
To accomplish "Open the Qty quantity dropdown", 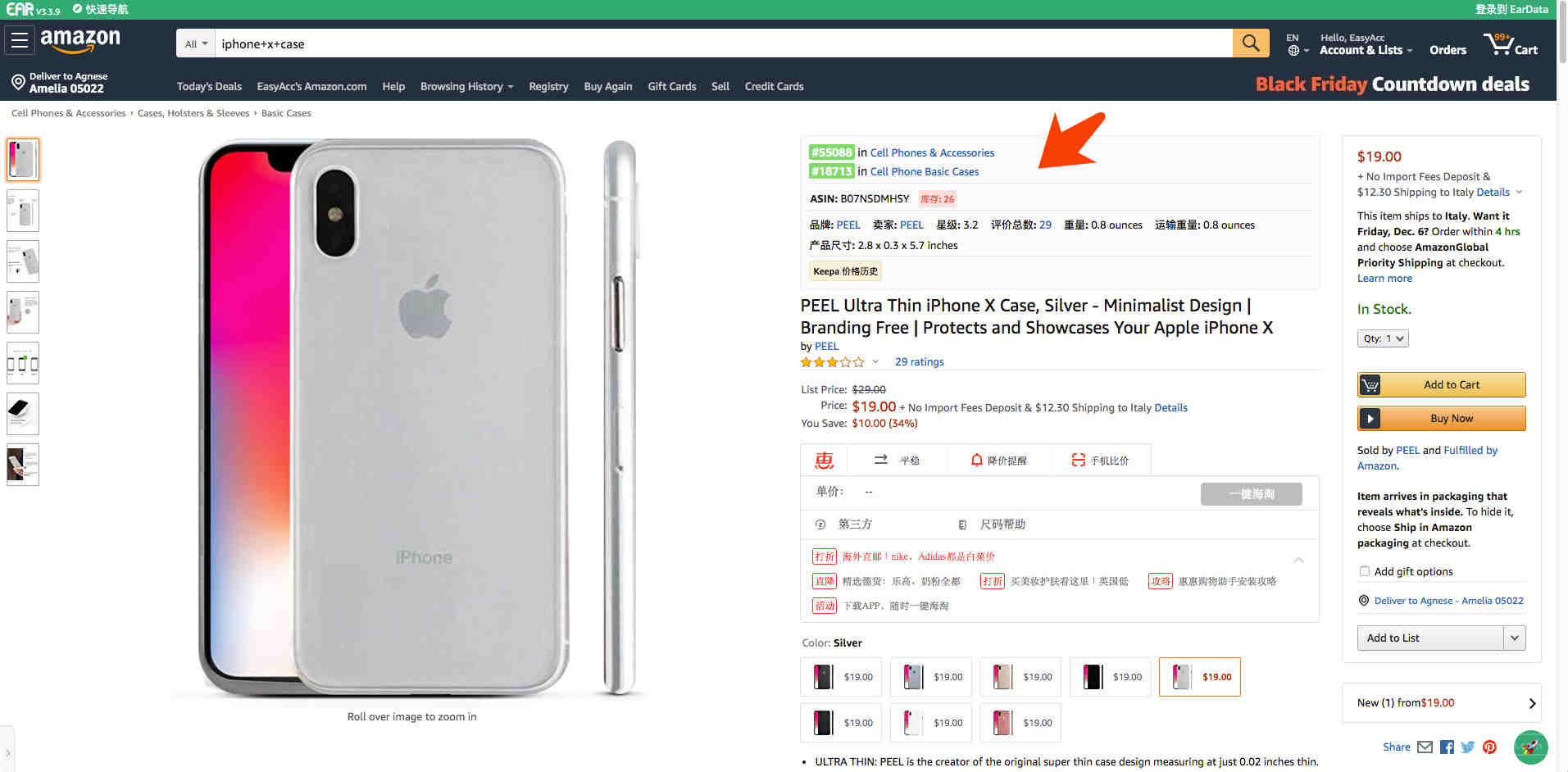I will click(x=1383, y=338).
